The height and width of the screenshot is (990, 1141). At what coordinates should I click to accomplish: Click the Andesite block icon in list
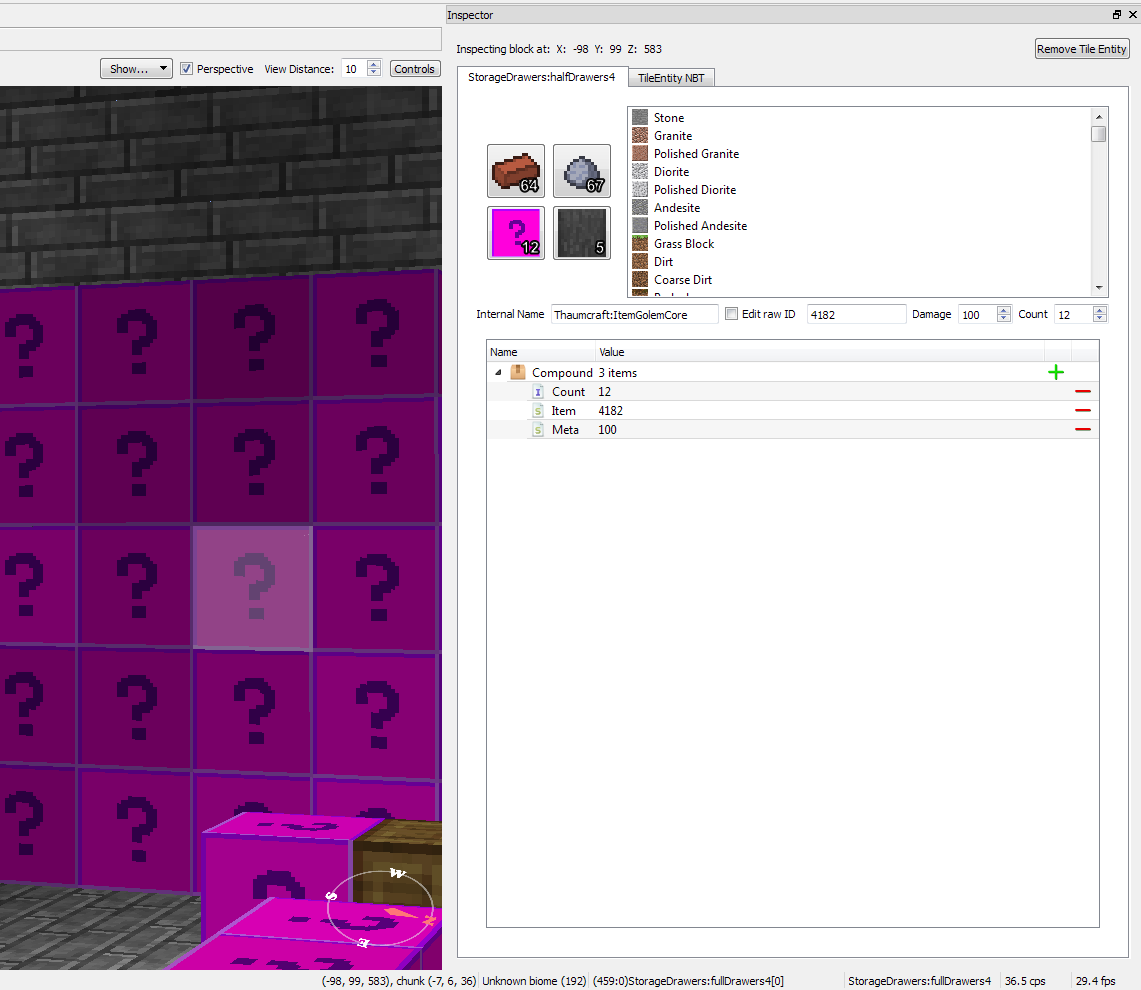click(640, 207)
